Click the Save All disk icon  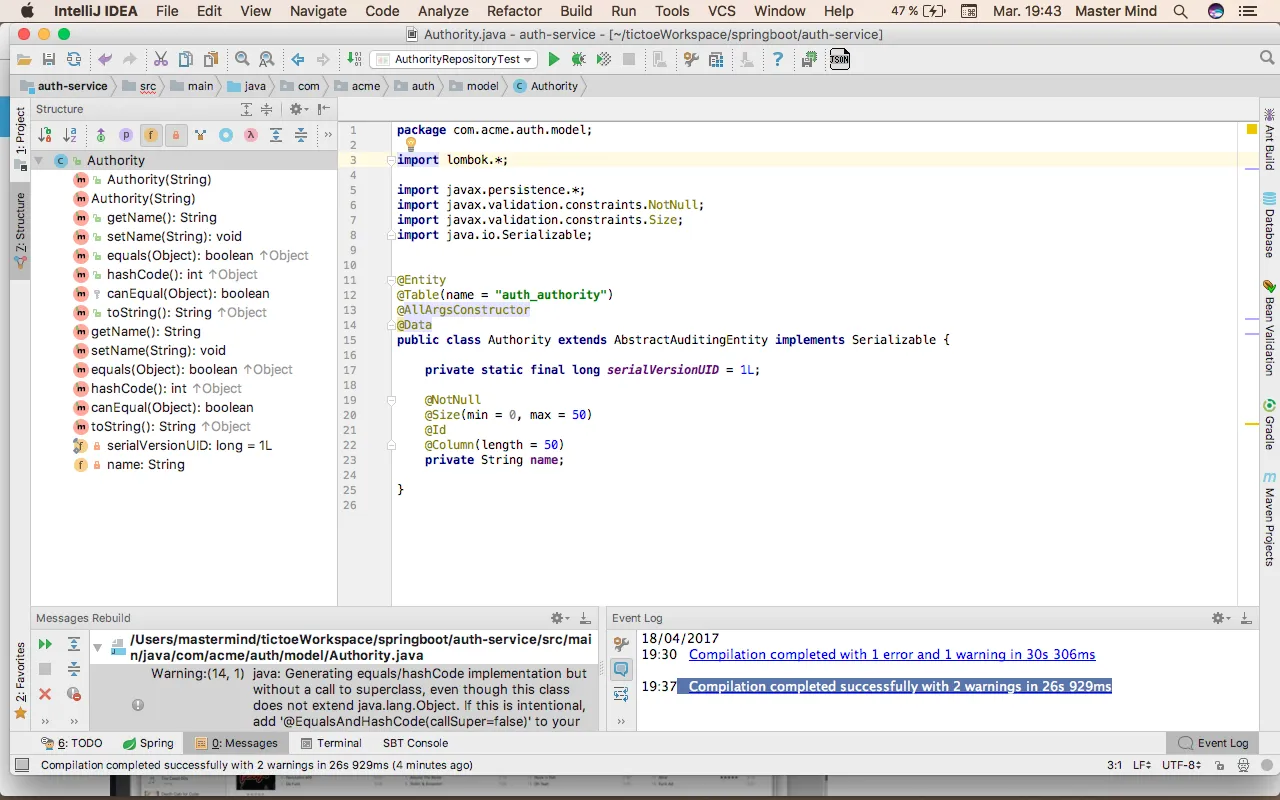48,60
